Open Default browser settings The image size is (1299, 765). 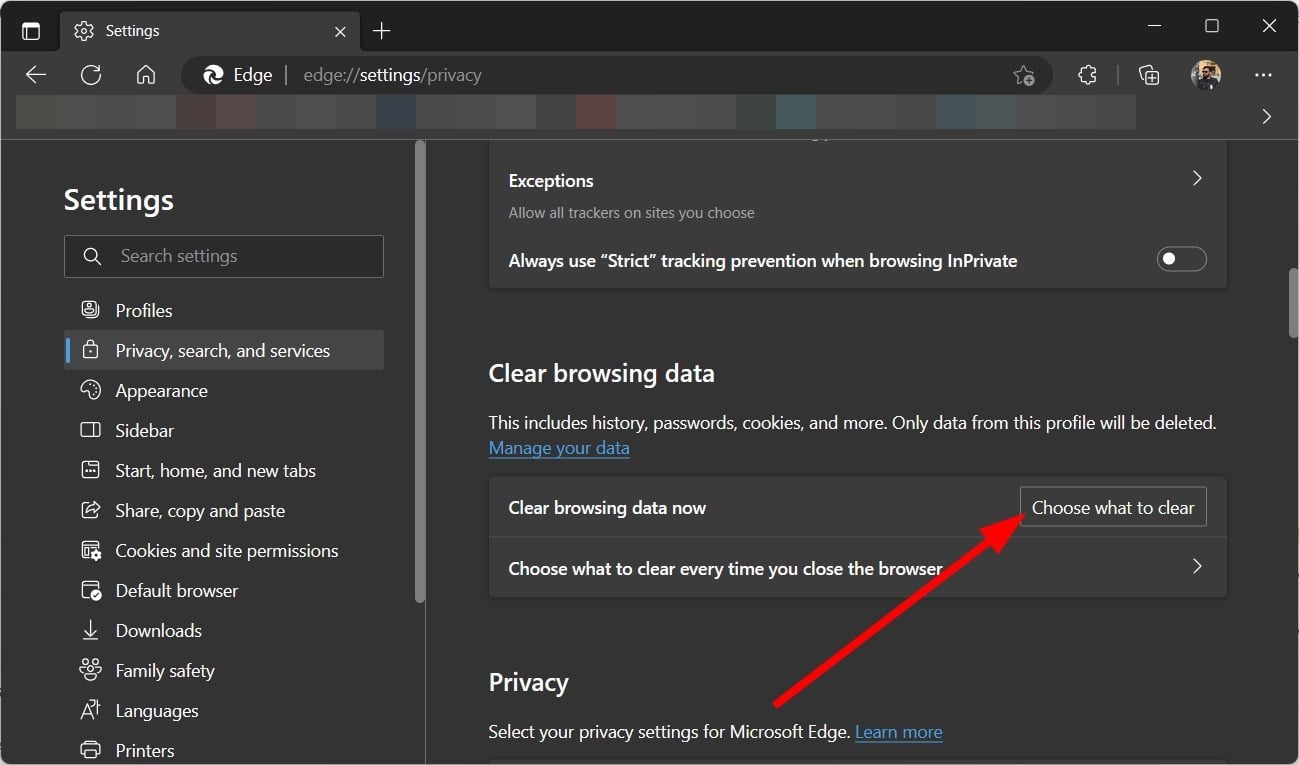click(x=224, y=590)
